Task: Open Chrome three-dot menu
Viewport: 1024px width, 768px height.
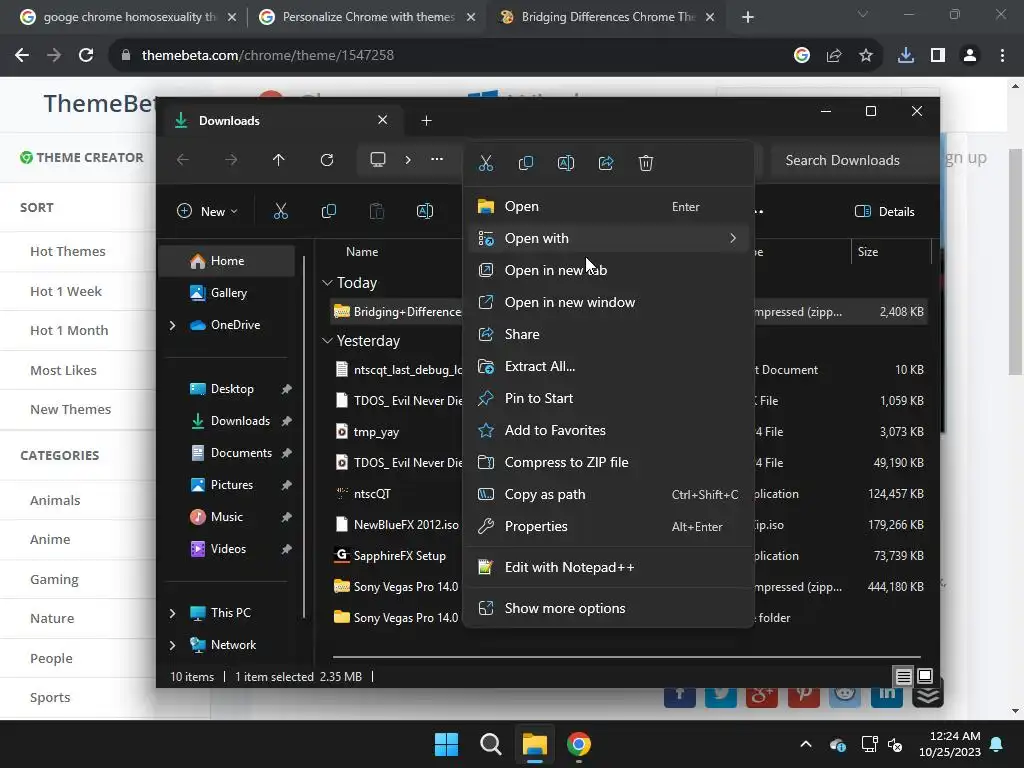Action: click(x=1002, y=56)
